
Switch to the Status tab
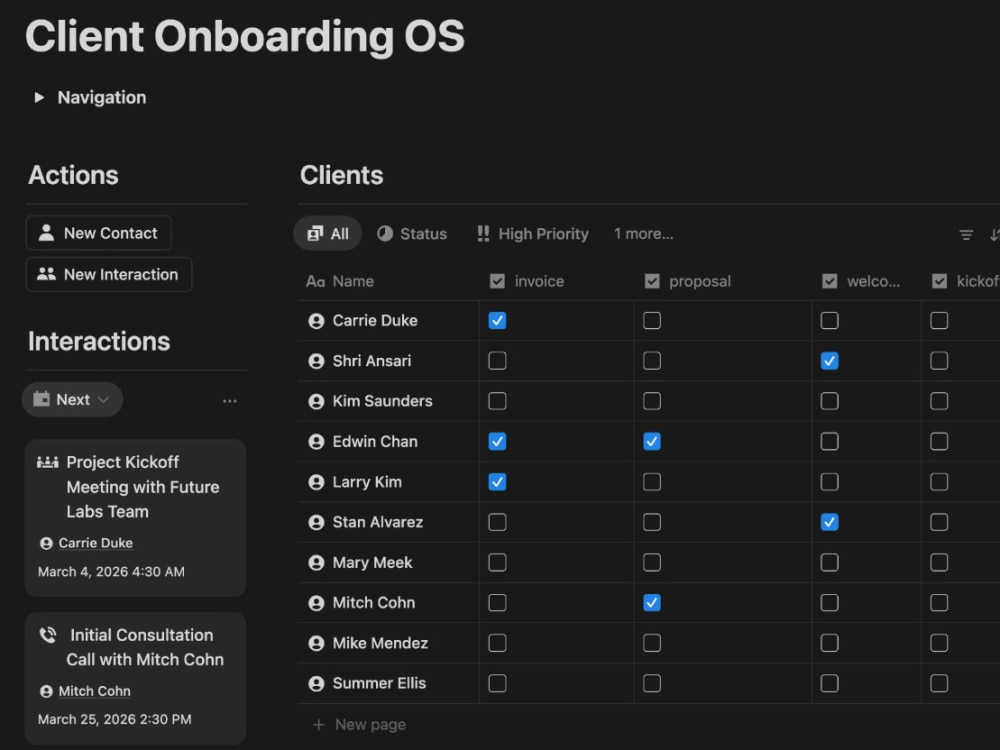point(412,233)
